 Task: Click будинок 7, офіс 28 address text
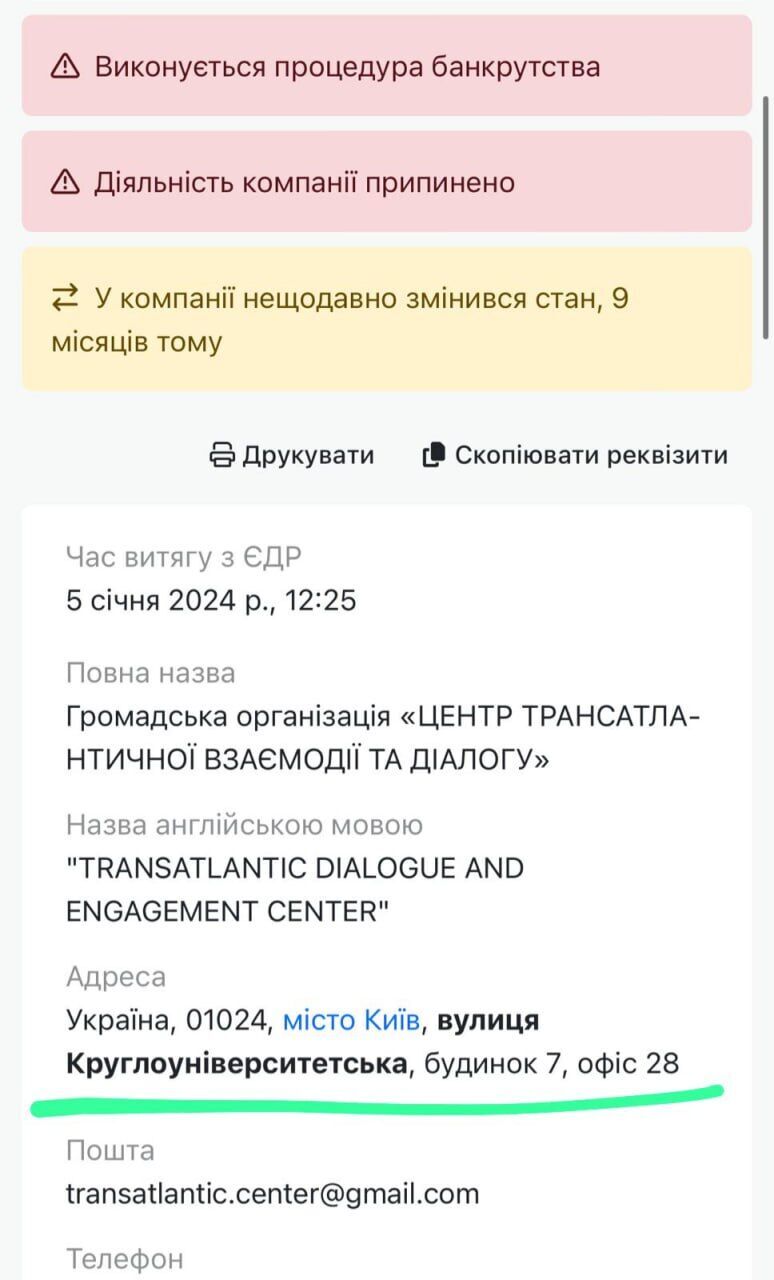552,1063
